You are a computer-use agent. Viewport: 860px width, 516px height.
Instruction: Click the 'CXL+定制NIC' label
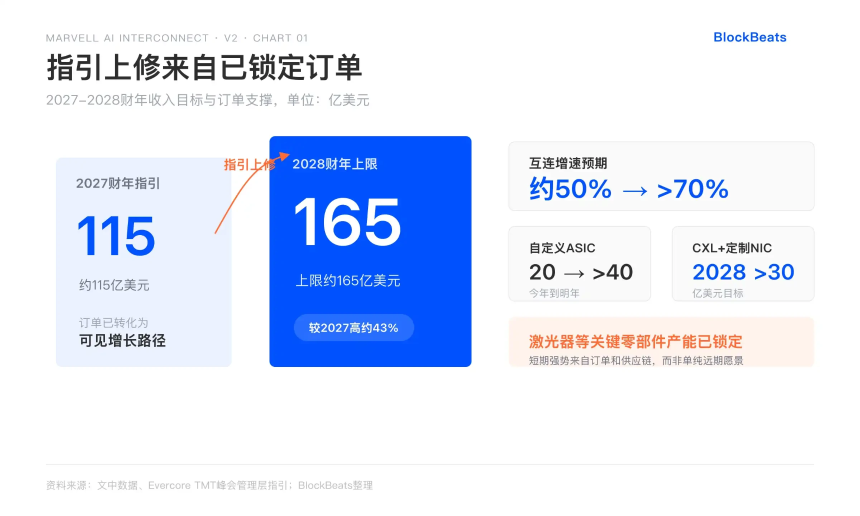click(x=732, y=248)
